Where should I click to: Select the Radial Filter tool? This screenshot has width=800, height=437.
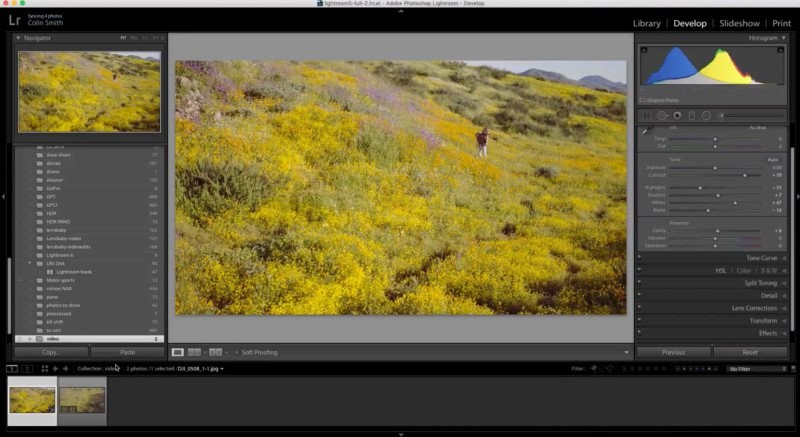(706, 116)
